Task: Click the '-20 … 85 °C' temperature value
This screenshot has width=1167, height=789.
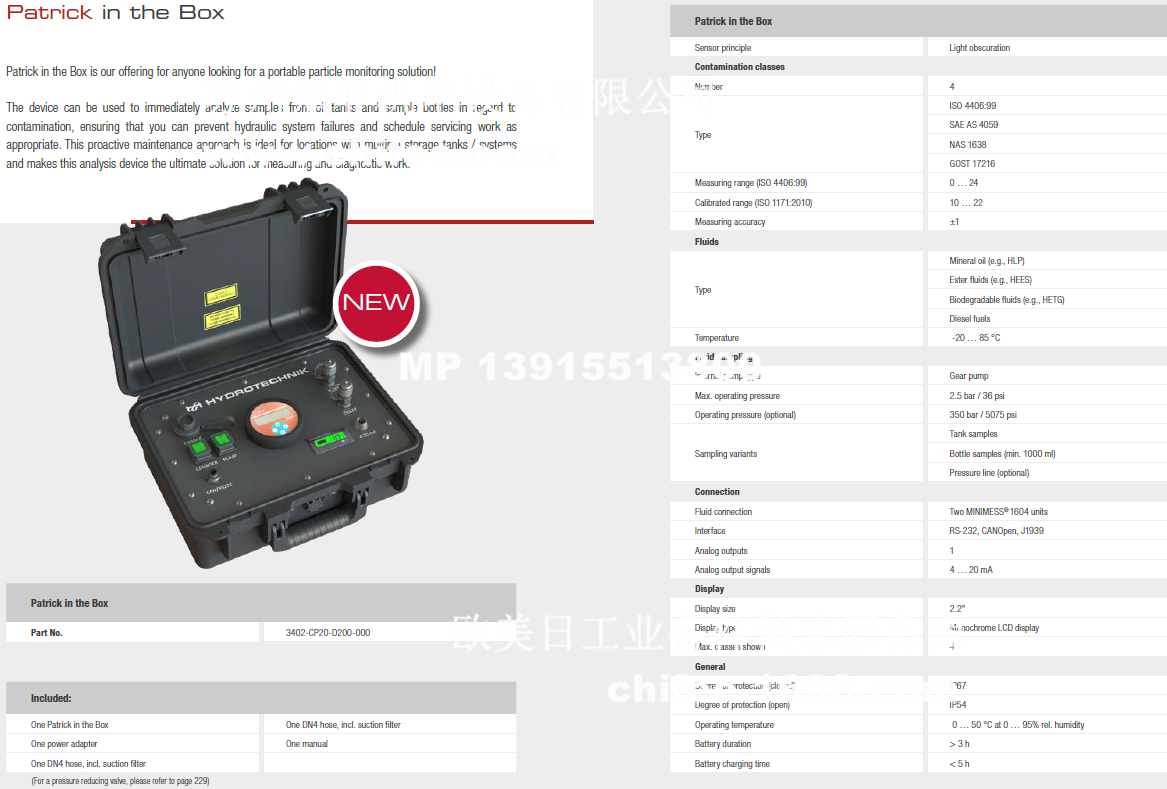Action: 976,338
